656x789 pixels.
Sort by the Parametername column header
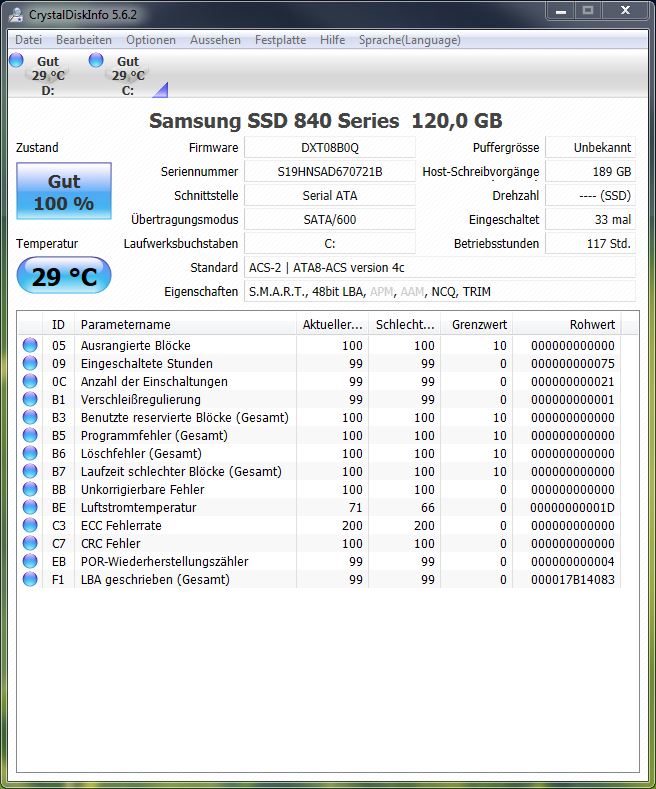click(x=185, y=325)
